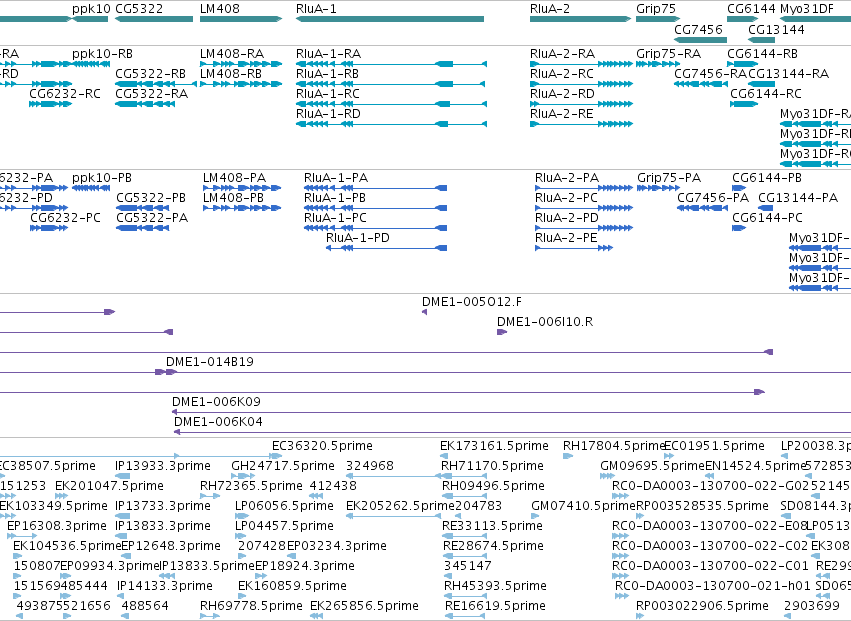Select protein RluA-2-PC
The image size is (851, 621).
coord(567,198)
